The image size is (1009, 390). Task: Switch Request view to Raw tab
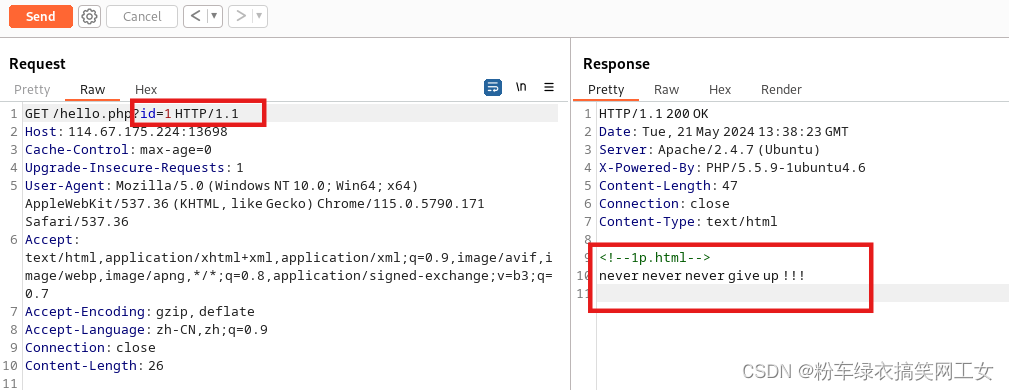pyautogui.click(x=93, y=89)
